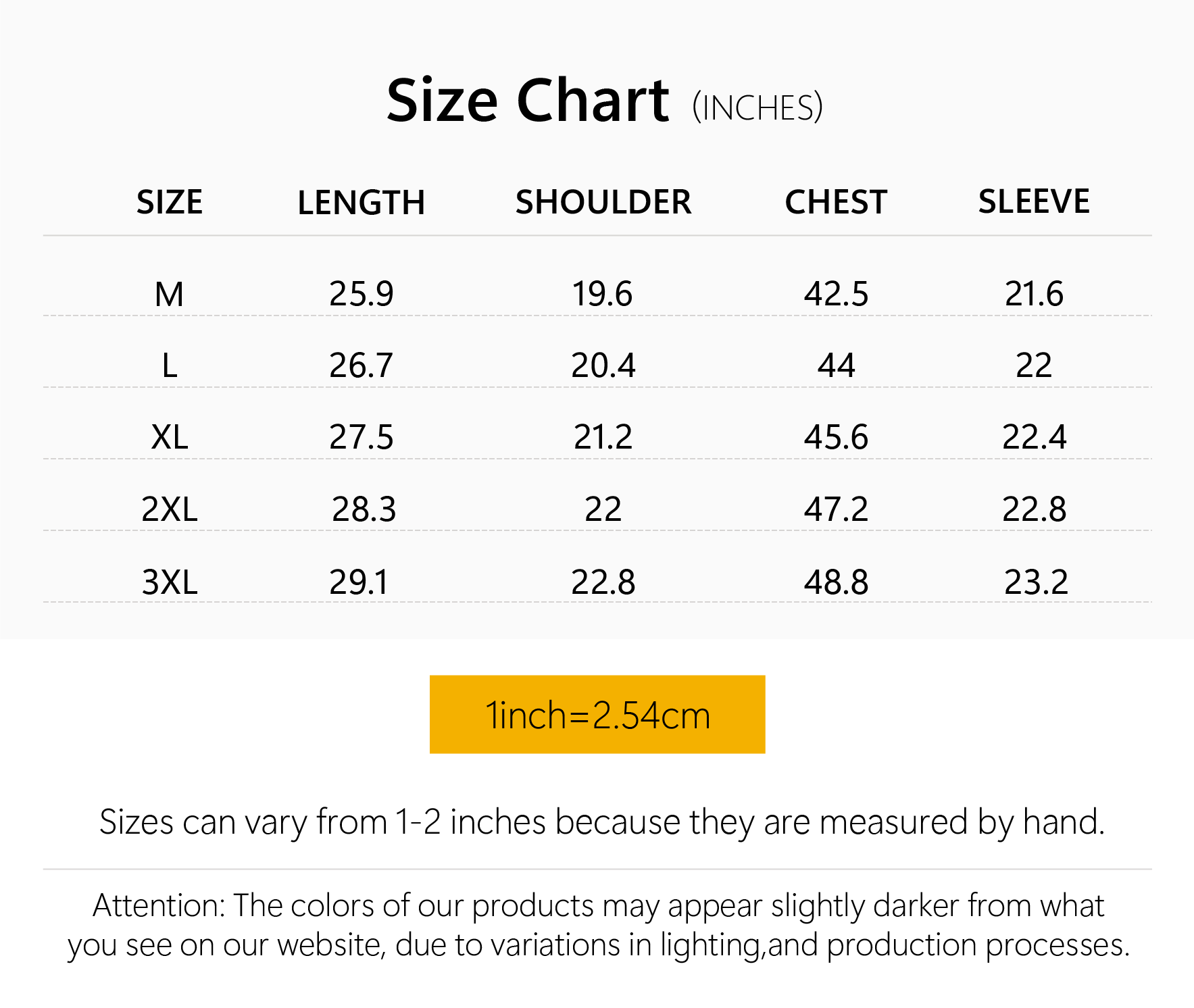Click the Attention color disclaimer text

pos(598,925)
